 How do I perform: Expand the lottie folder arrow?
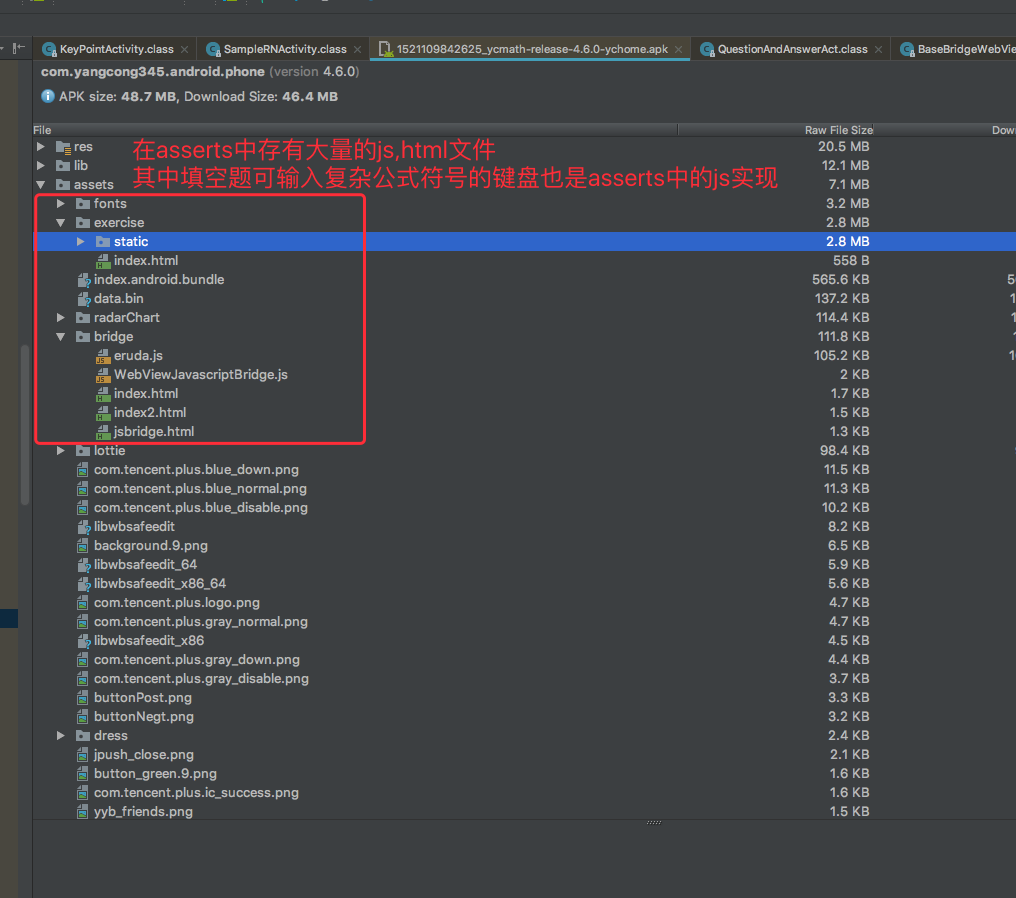pos(61,450)
